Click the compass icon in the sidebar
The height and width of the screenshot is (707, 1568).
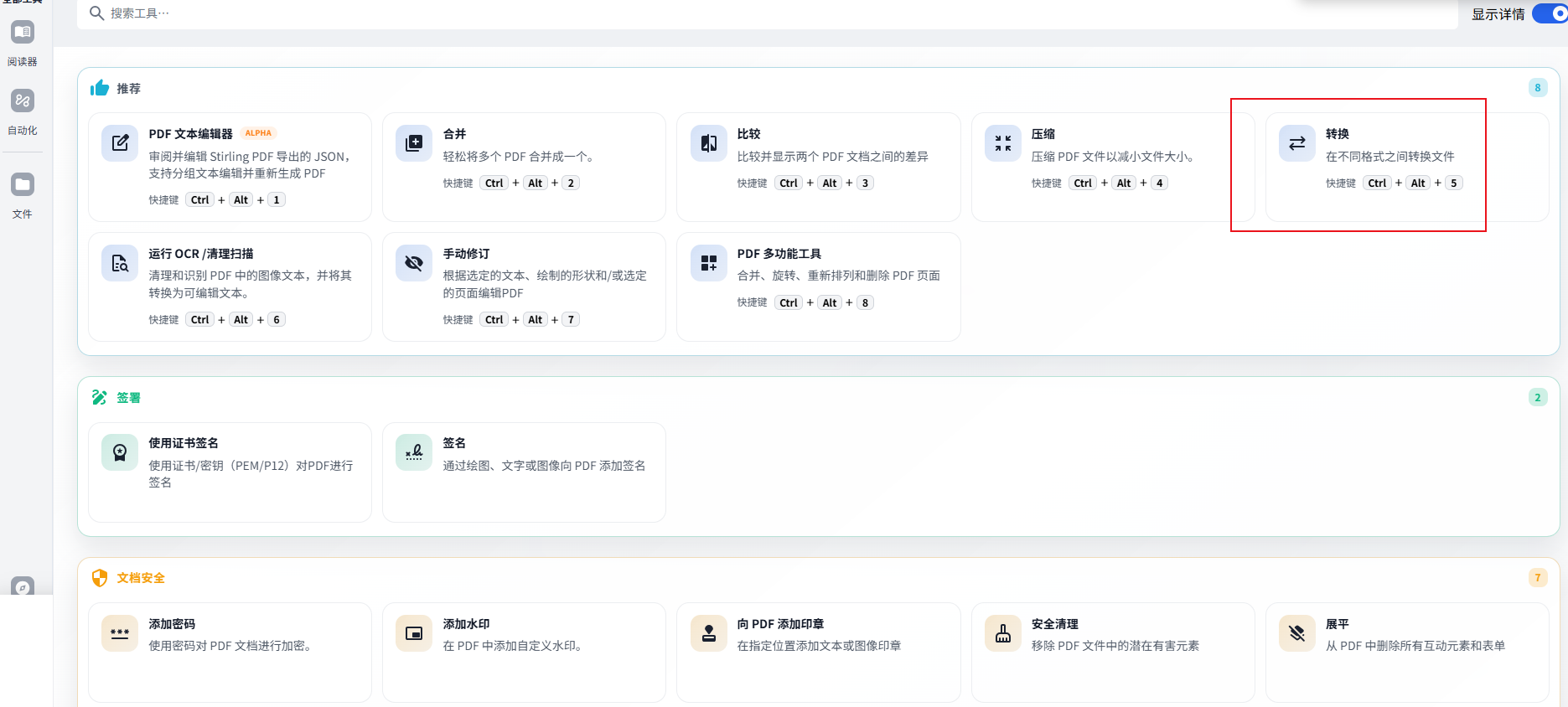pos(23,586)
